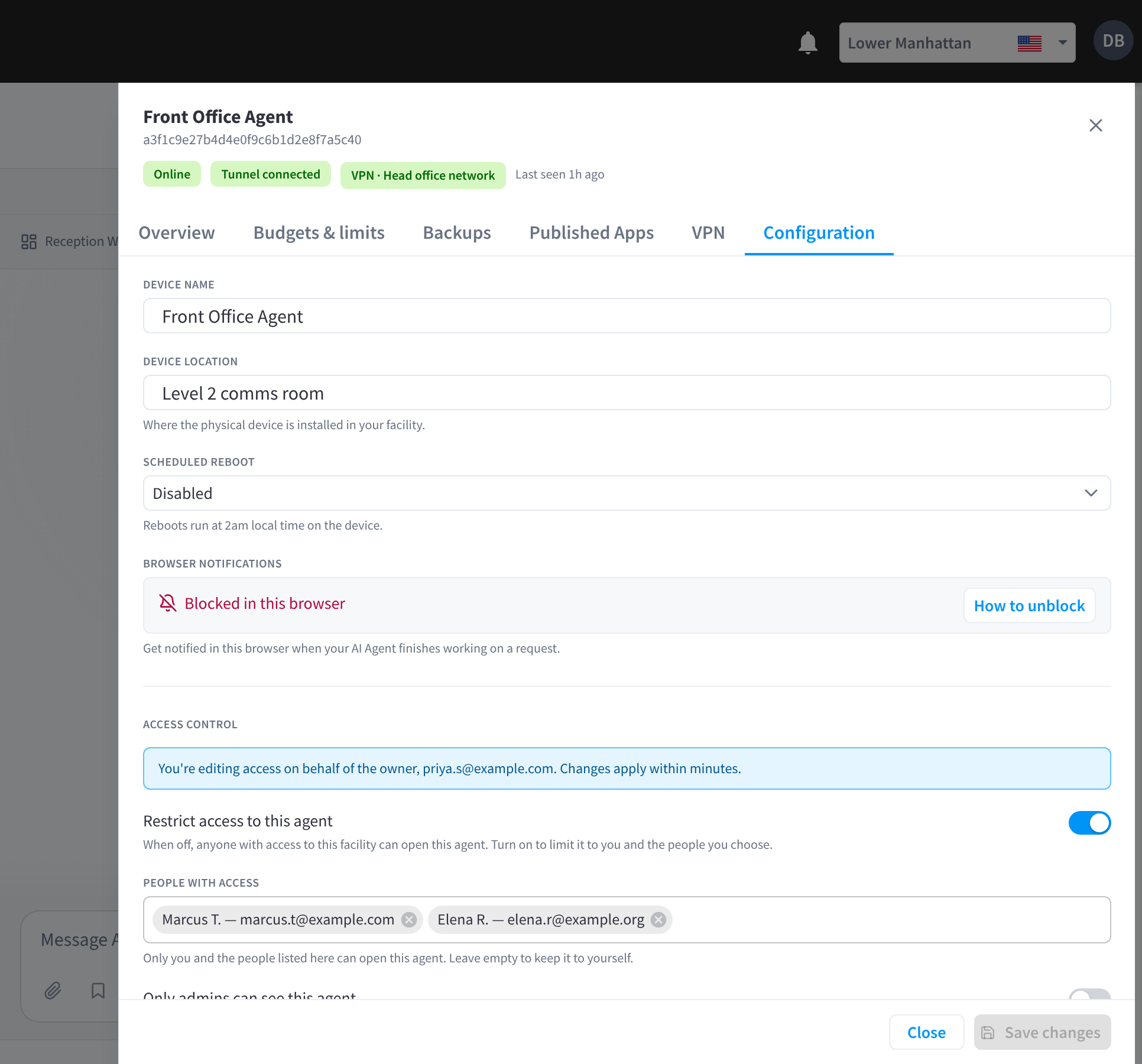
Task: Remove Elena R. from people with access
Action: tap(658, 920)
